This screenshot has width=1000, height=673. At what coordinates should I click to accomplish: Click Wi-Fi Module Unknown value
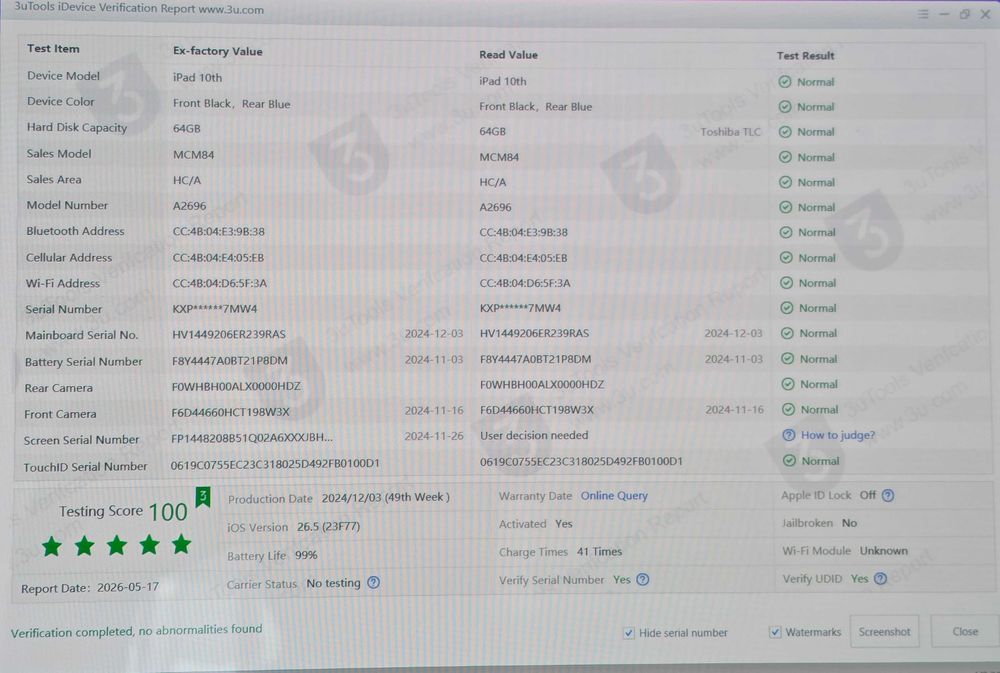(883, 551)
